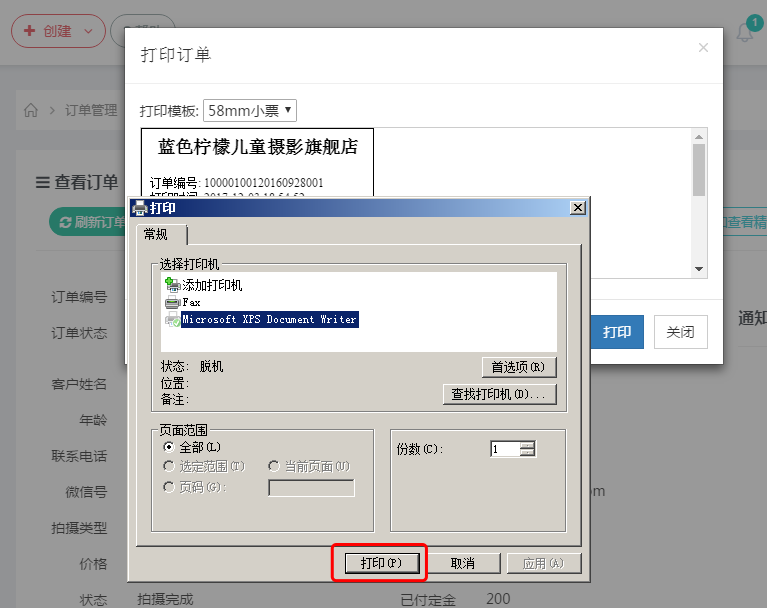Click the green 刷新订单 button
This screenshot has width=767, height=608.
point(88,222)
